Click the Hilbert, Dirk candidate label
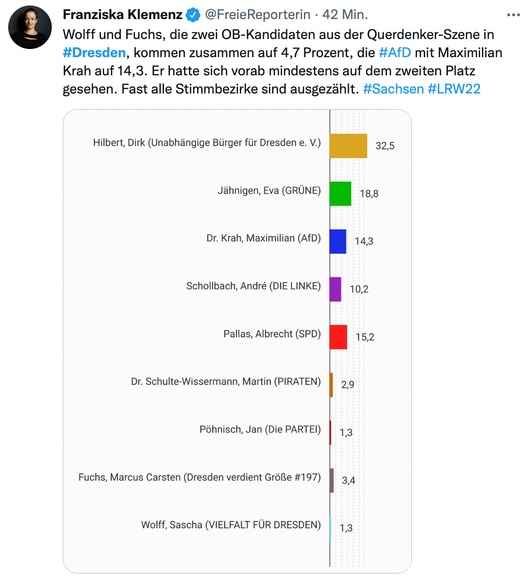The width and height of the screenshot is (526, 581). (x=207, y=143)
